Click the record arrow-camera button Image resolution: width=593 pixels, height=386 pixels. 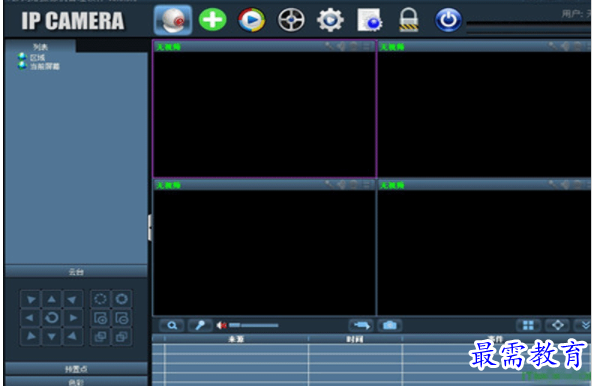pos(361,326)
